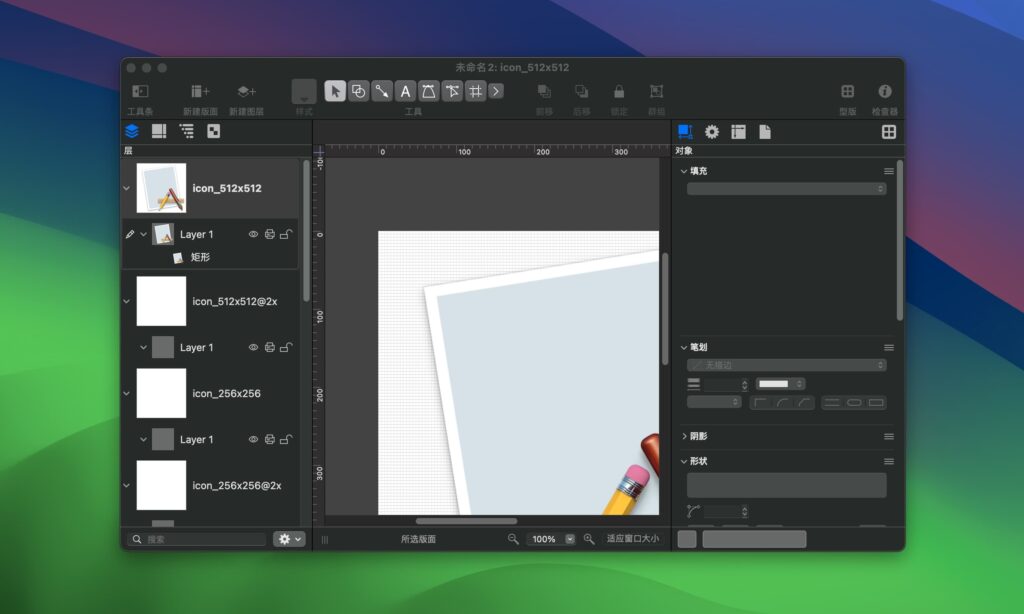Select the Text tool in the toolbar
Viewport: 1024px width, 614px height.
404,91
